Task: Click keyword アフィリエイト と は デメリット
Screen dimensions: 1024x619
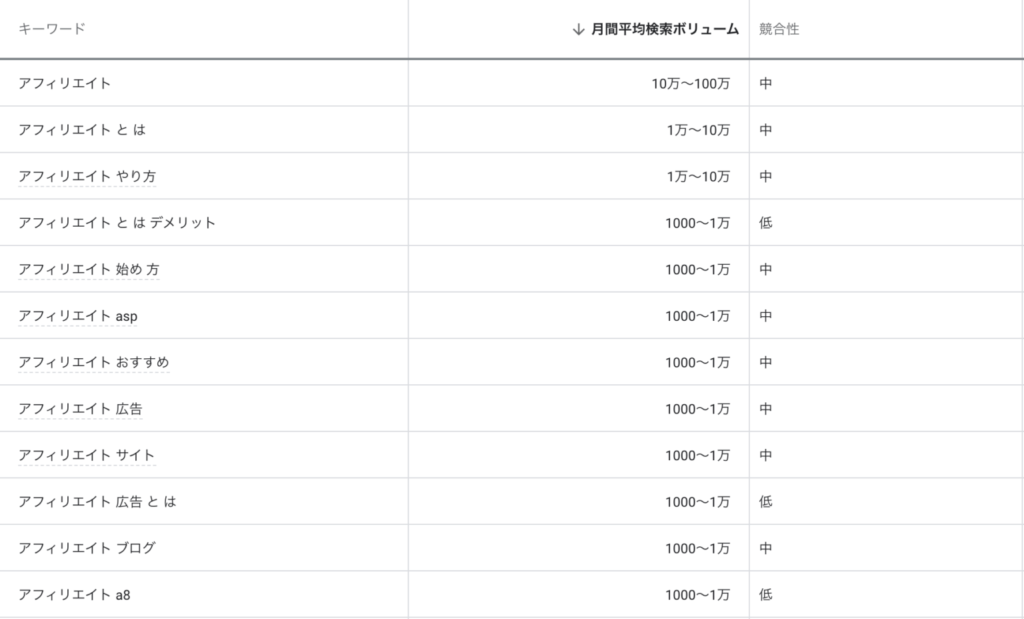Action: coord(117,223)
